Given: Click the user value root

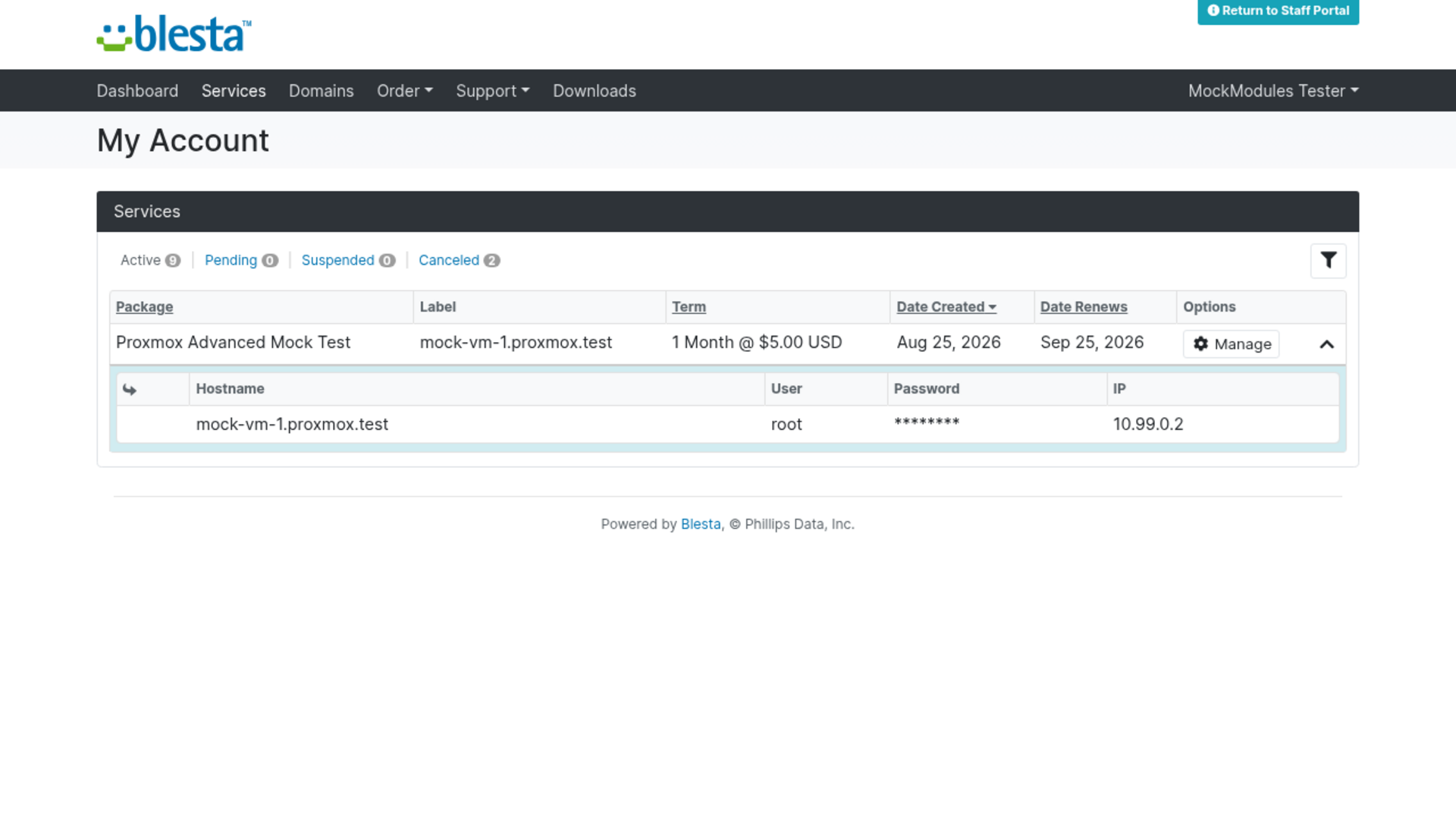Looking at the screenshot, I should pyautogui.click(x=786, y=425).
